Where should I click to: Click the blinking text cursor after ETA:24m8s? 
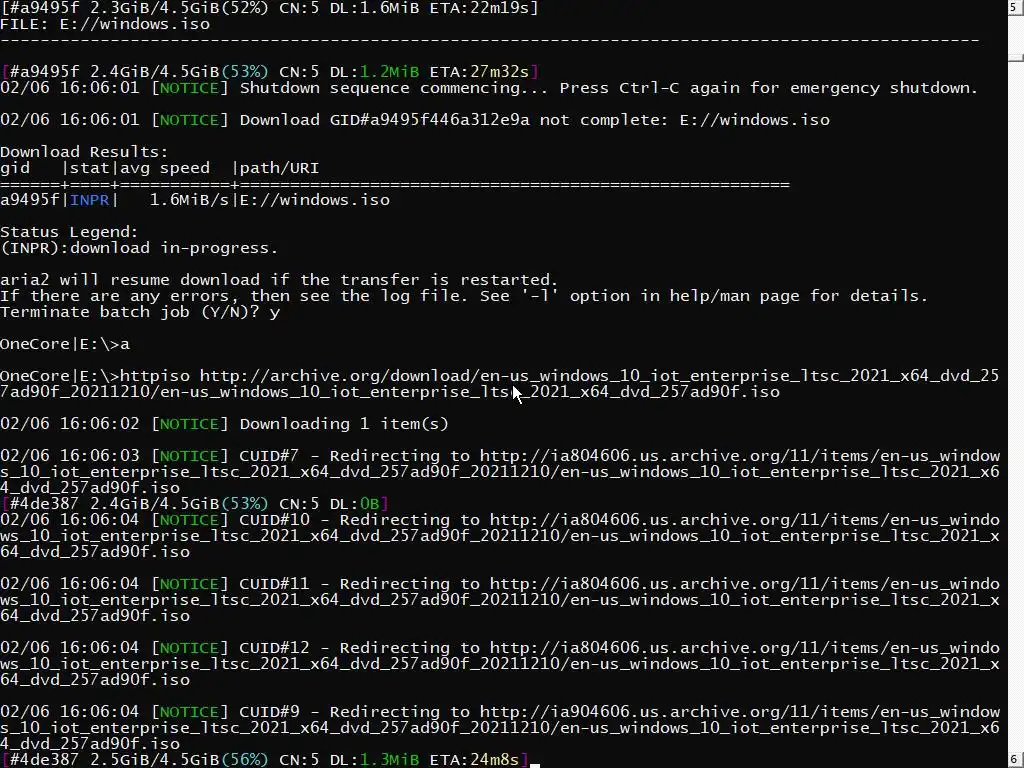point(534,764)
